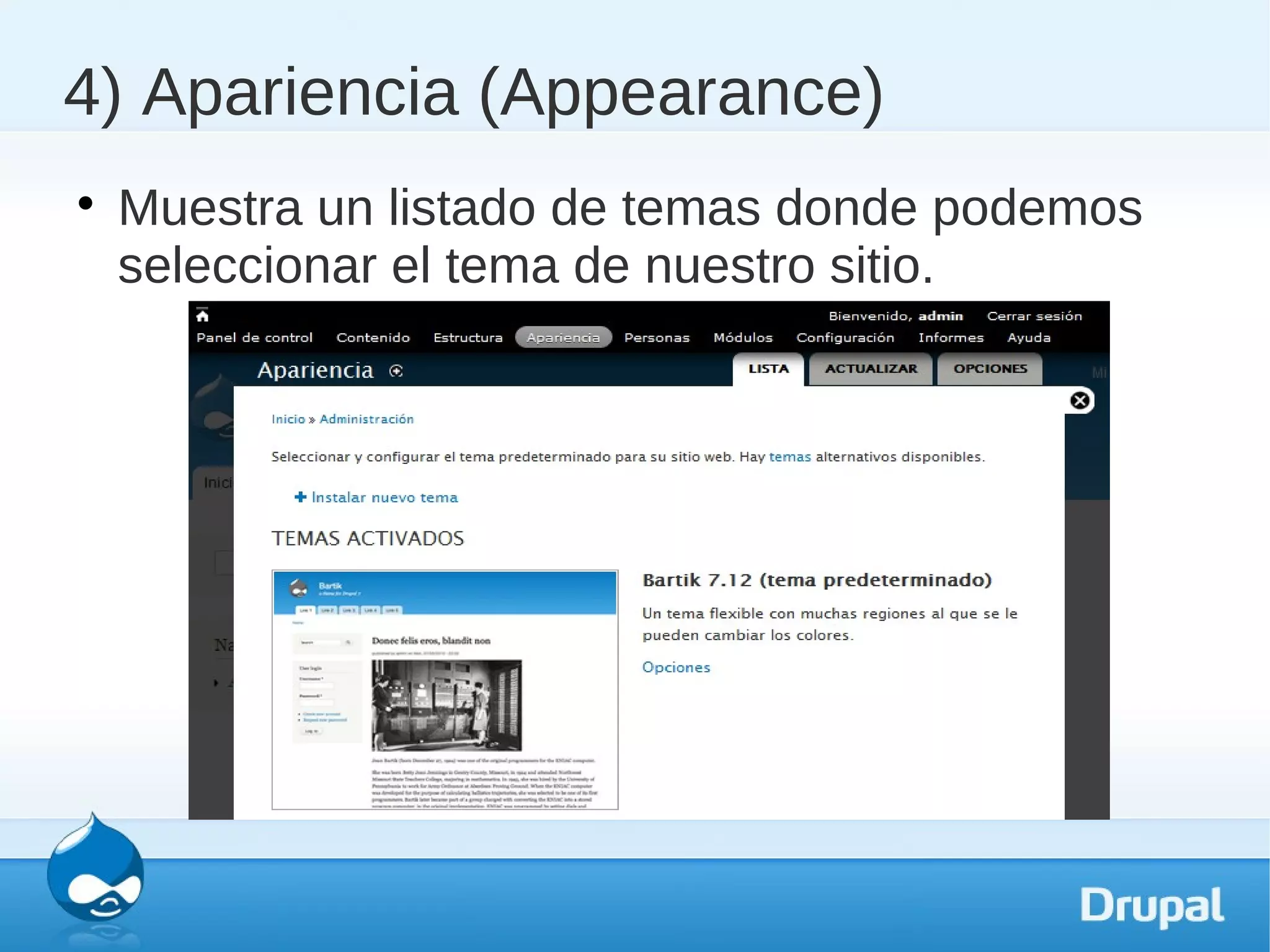Image resolution: width=1270 pixels, height=952 pixels.
Task: Click the plus icon beside Instalar nuevo tema
Action: [x=301, y=497]
